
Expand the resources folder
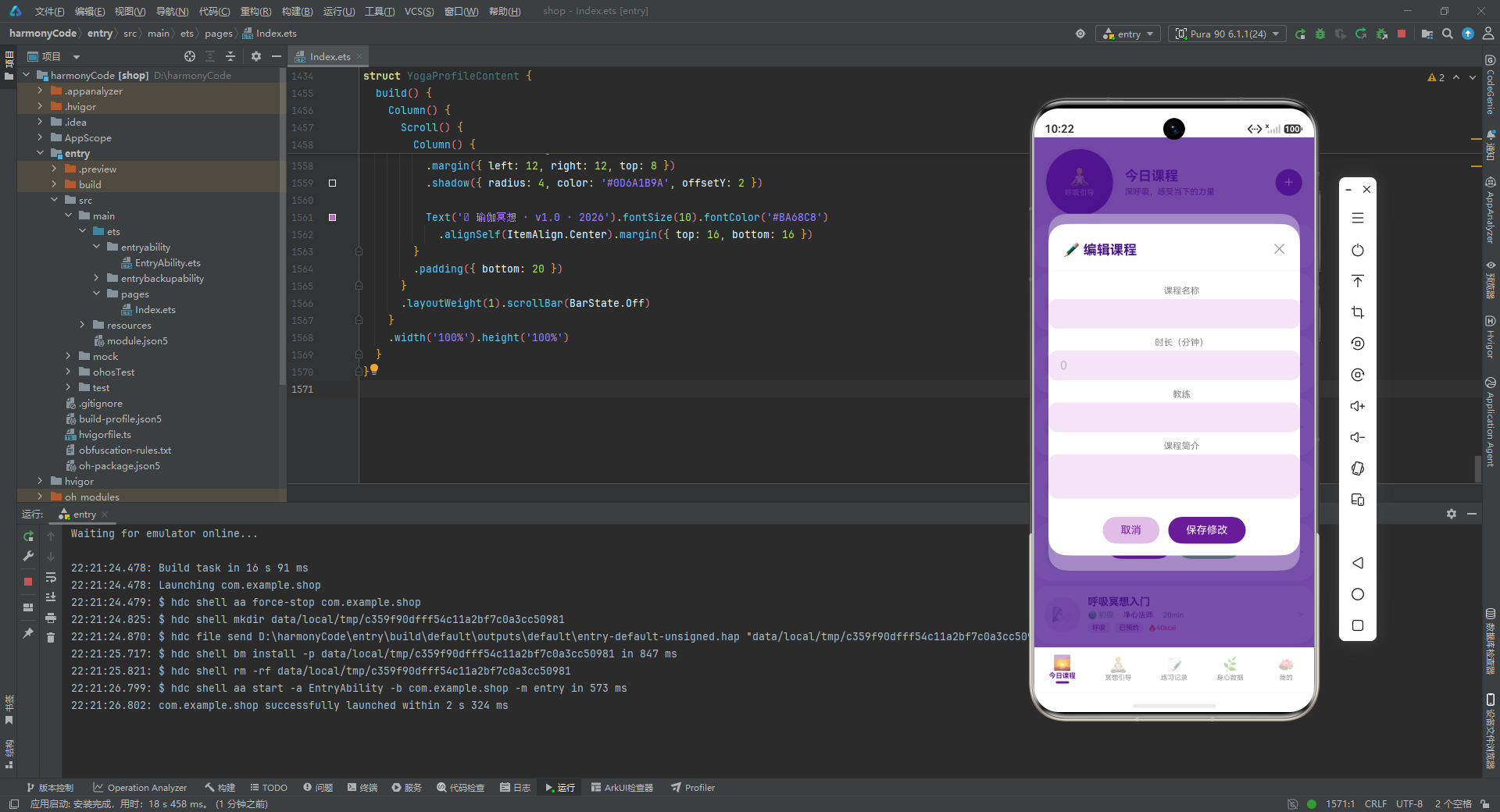82,325
